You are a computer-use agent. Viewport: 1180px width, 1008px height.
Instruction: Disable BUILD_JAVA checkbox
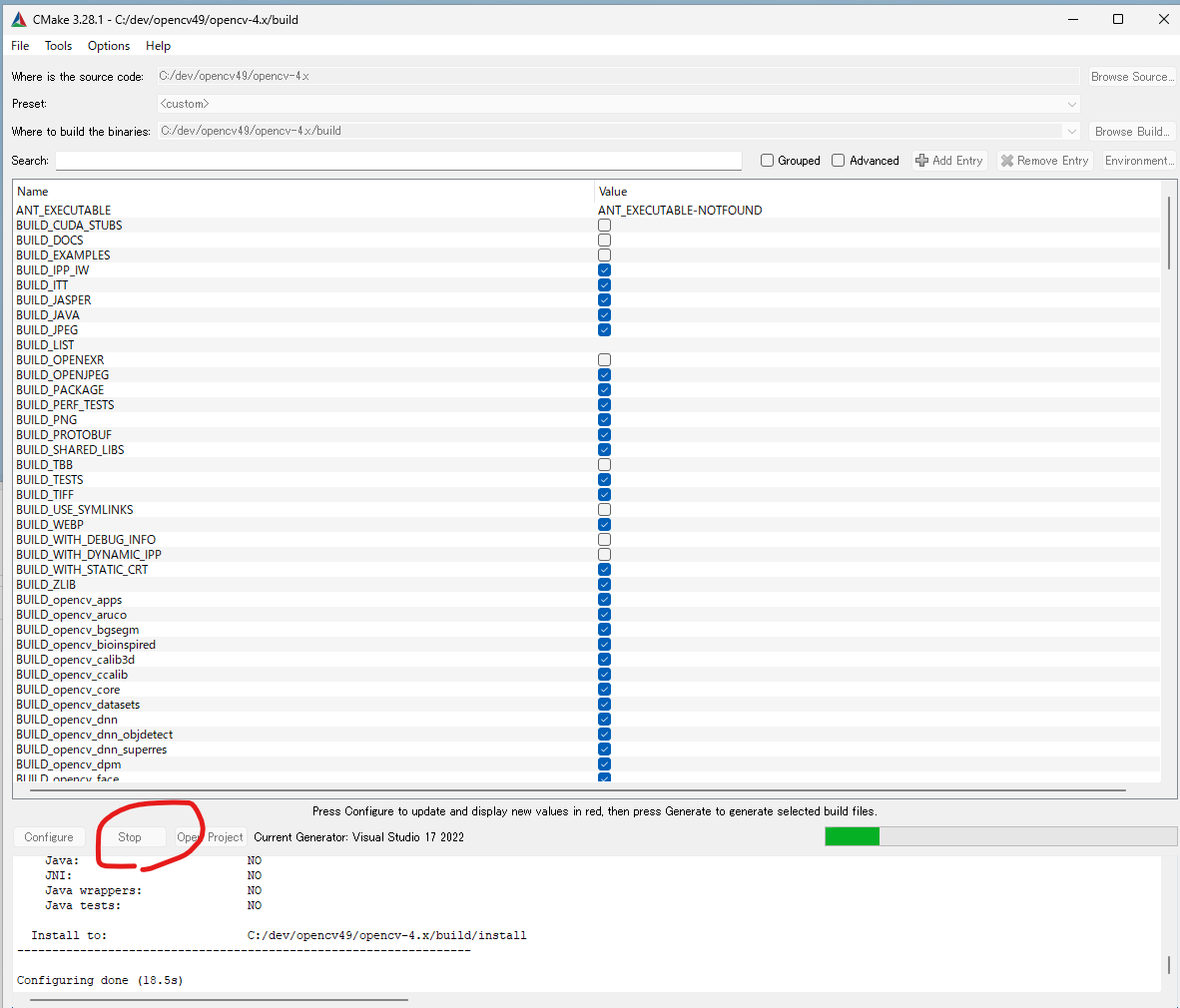click(x=604, y=315)
